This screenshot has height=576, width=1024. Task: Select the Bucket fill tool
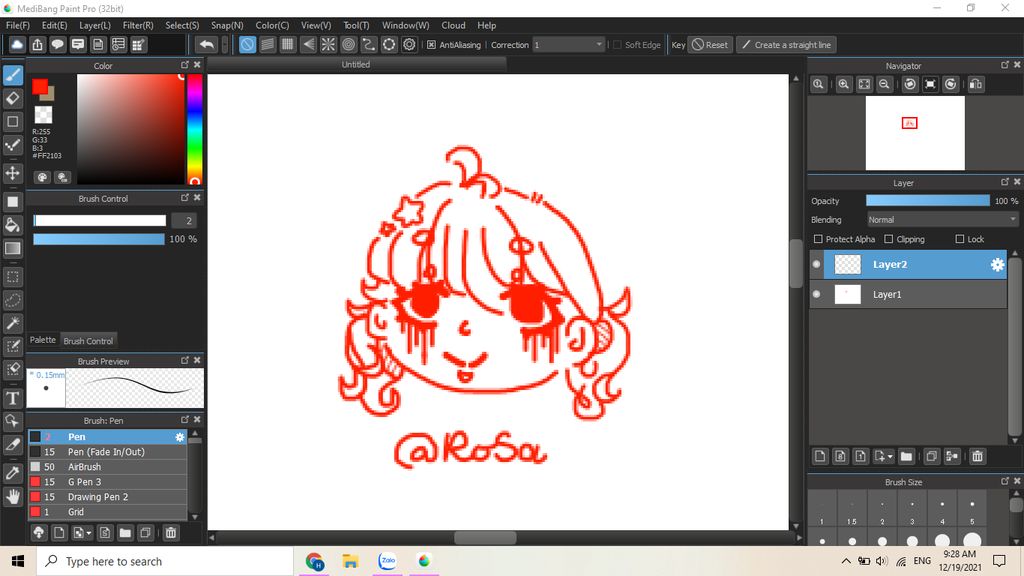click(x=12, y=225)
